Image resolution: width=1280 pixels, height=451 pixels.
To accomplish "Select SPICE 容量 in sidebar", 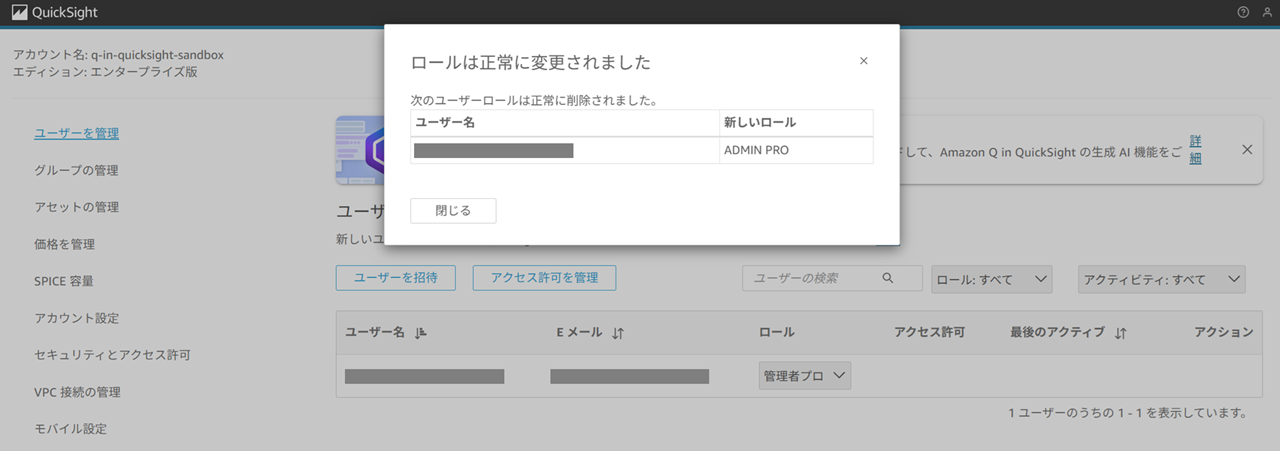I will point(64,281).
